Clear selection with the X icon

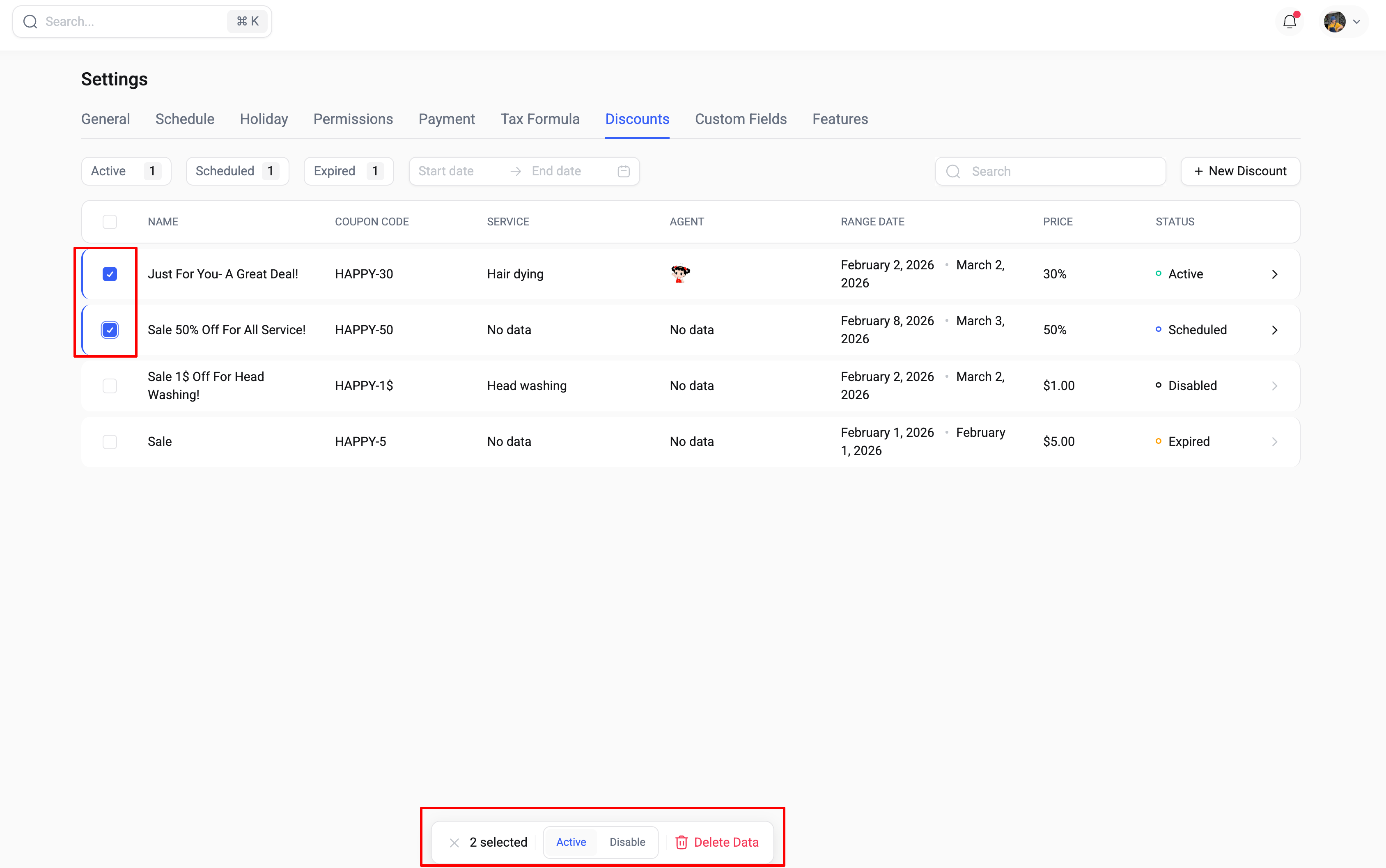(x=454, y=842)
